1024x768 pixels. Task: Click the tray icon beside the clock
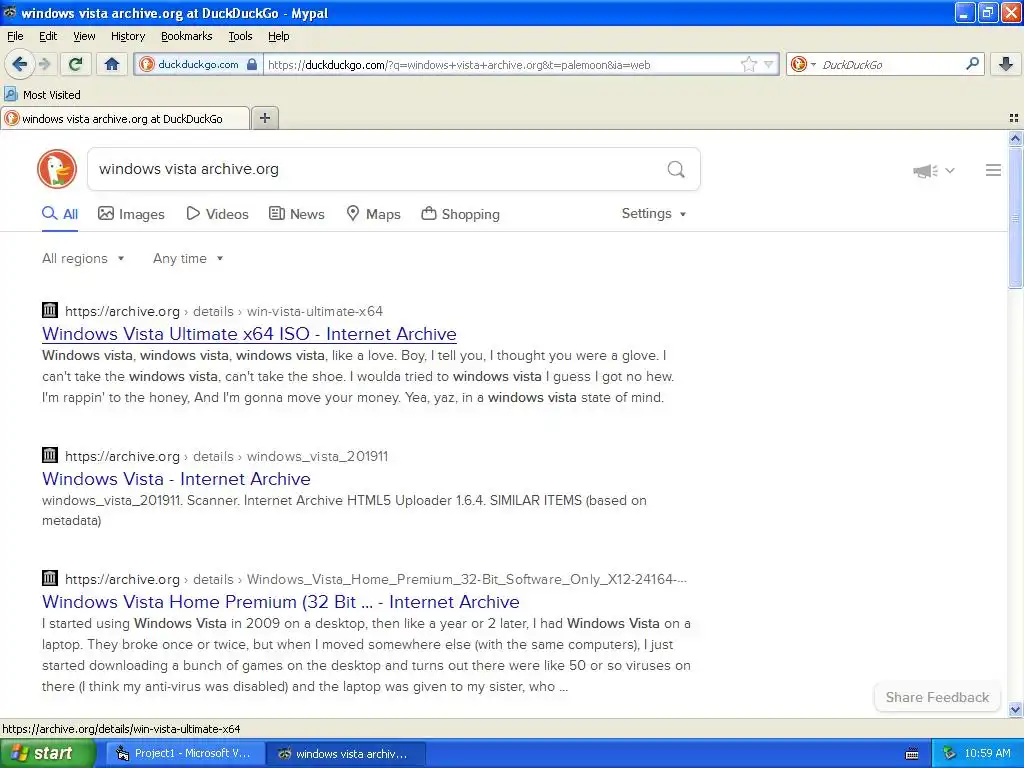pos(950,753)
